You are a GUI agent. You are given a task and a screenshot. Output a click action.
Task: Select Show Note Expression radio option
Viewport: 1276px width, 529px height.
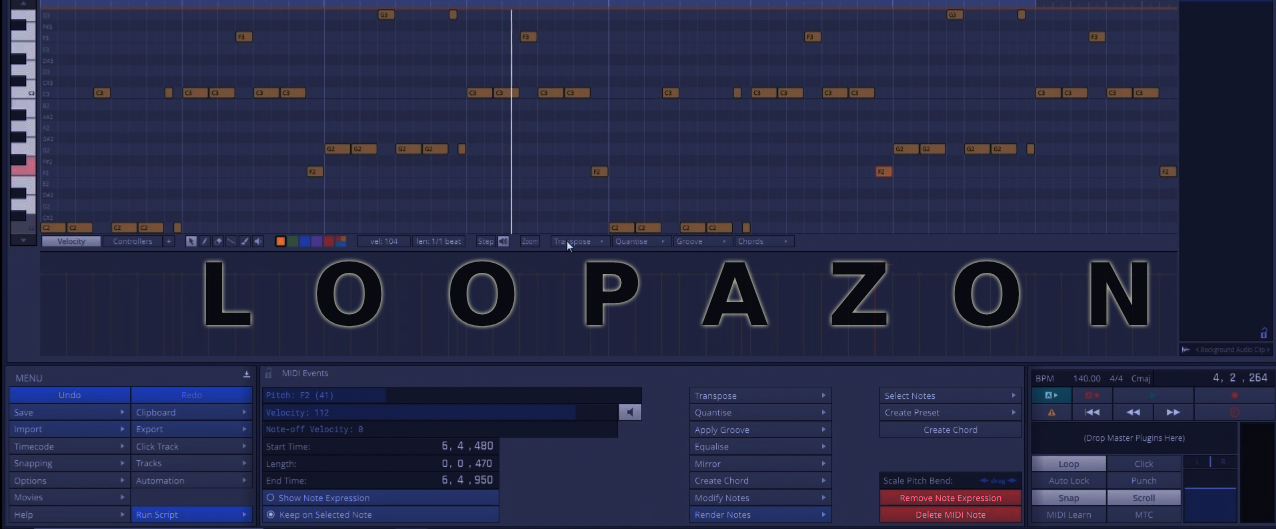(380, 498)
